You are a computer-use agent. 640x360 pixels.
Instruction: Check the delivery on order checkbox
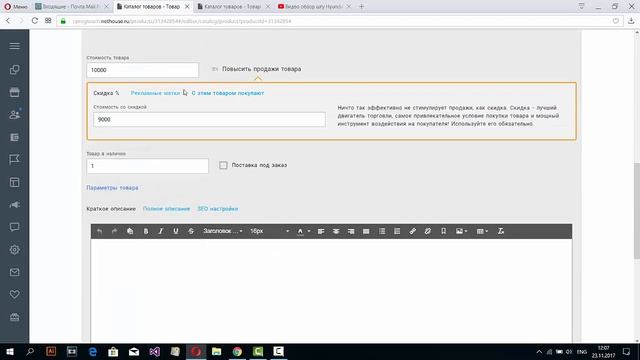pos(223,165)
